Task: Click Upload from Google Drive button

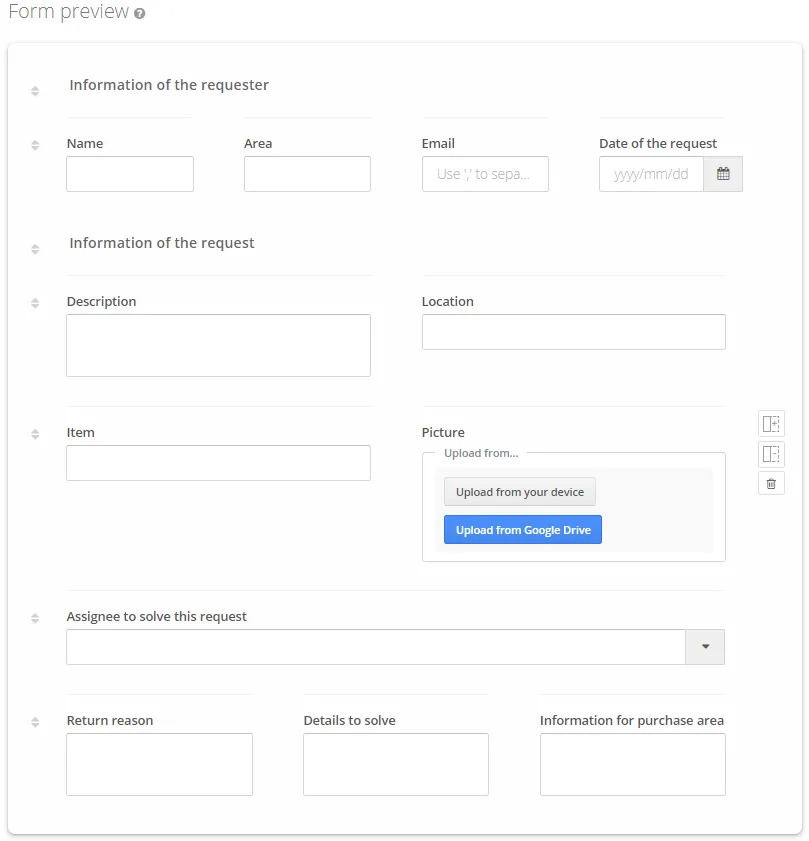Action: 523,530
